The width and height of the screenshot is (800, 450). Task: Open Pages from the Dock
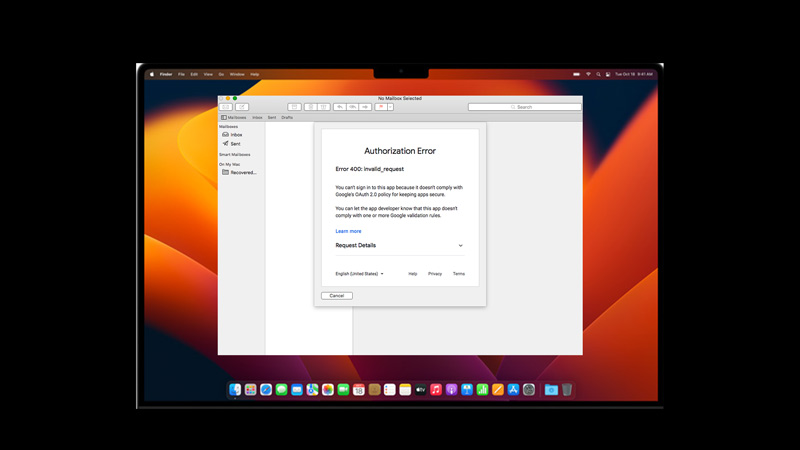click(498, 390)
